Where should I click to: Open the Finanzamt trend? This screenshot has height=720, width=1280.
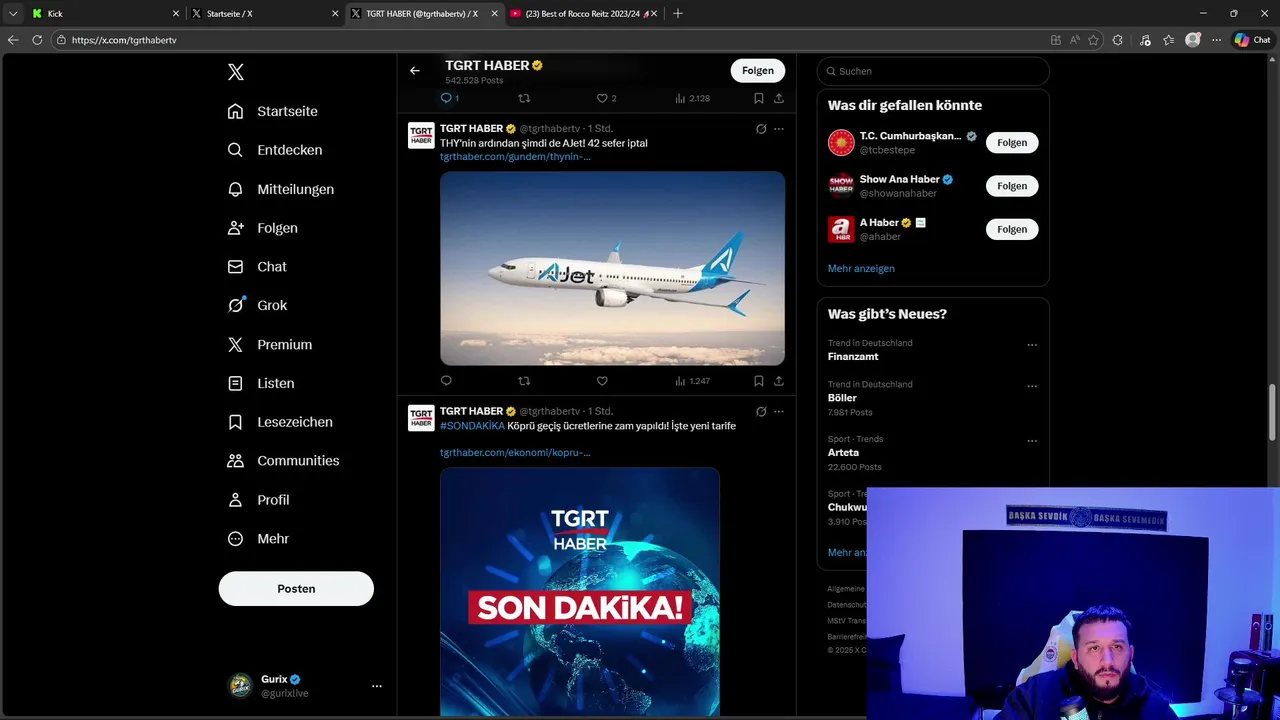[853, 356]
